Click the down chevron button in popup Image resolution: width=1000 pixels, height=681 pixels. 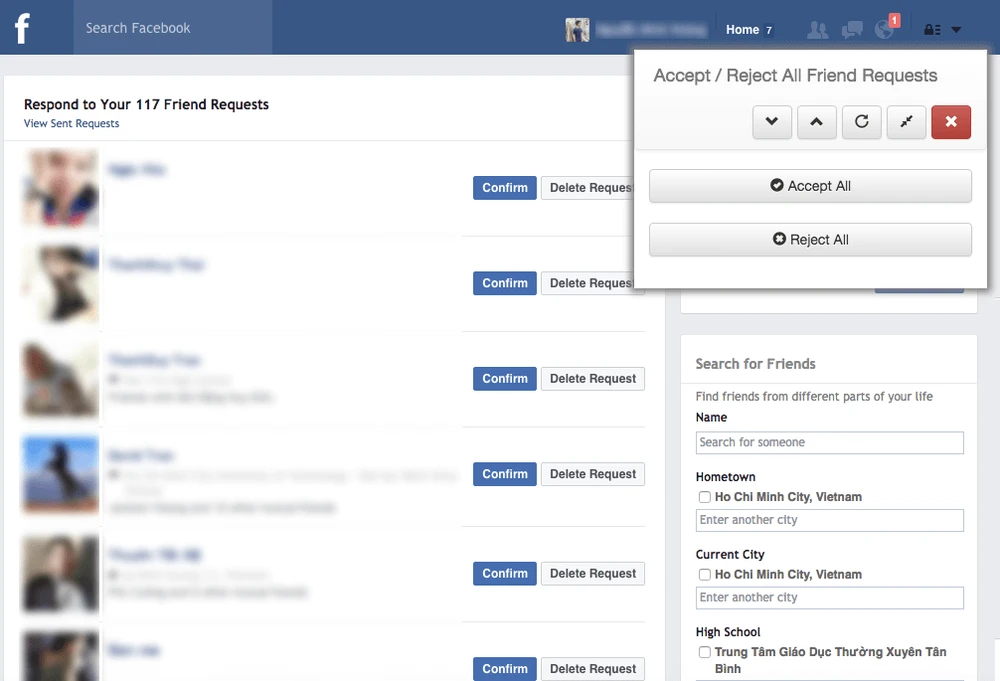click(x=772, y=122)
